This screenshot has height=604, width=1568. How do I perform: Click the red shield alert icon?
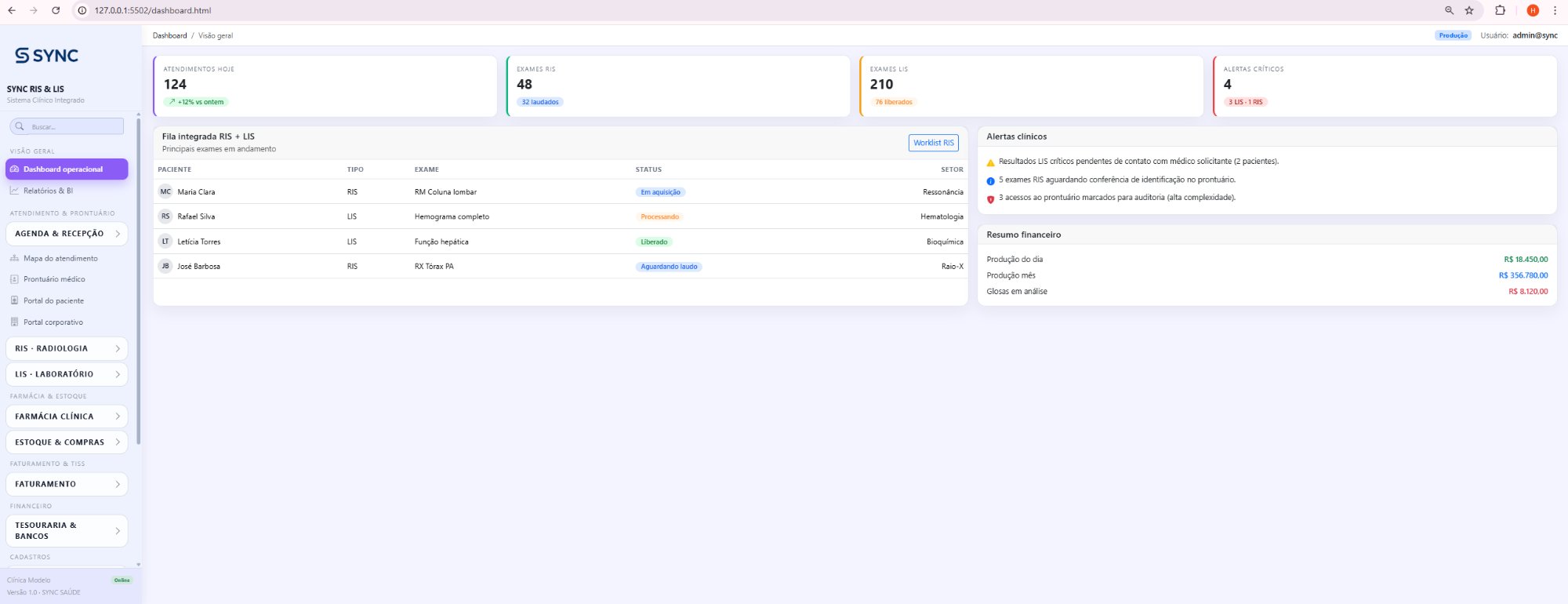tap(990, 198)
